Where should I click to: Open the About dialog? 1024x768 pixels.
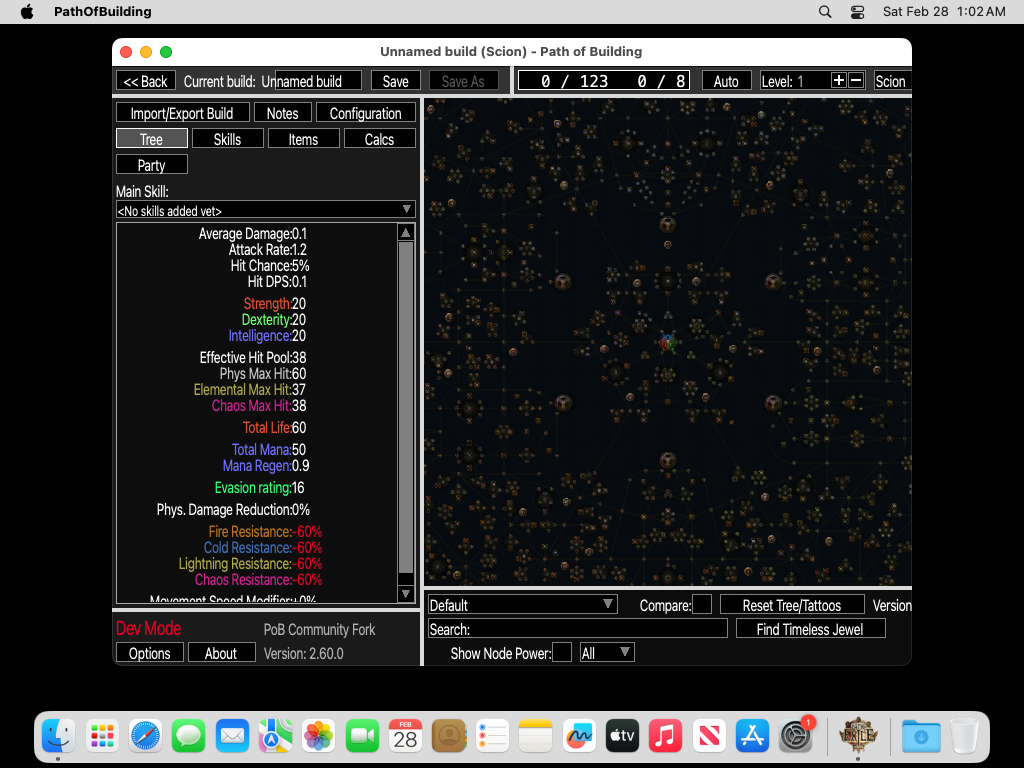(221, 653)
